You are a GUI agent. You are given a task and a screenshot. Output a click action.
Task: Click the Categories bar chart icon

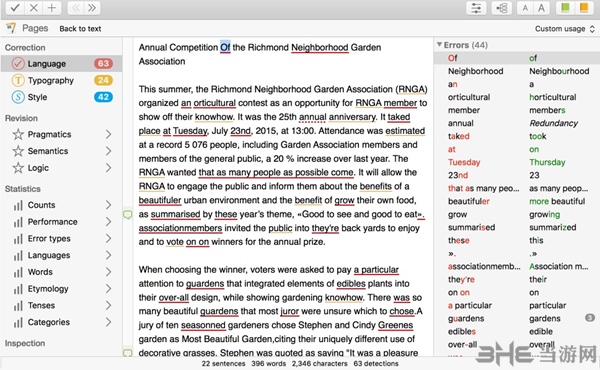pyautogui.click(x=18, y=323)
